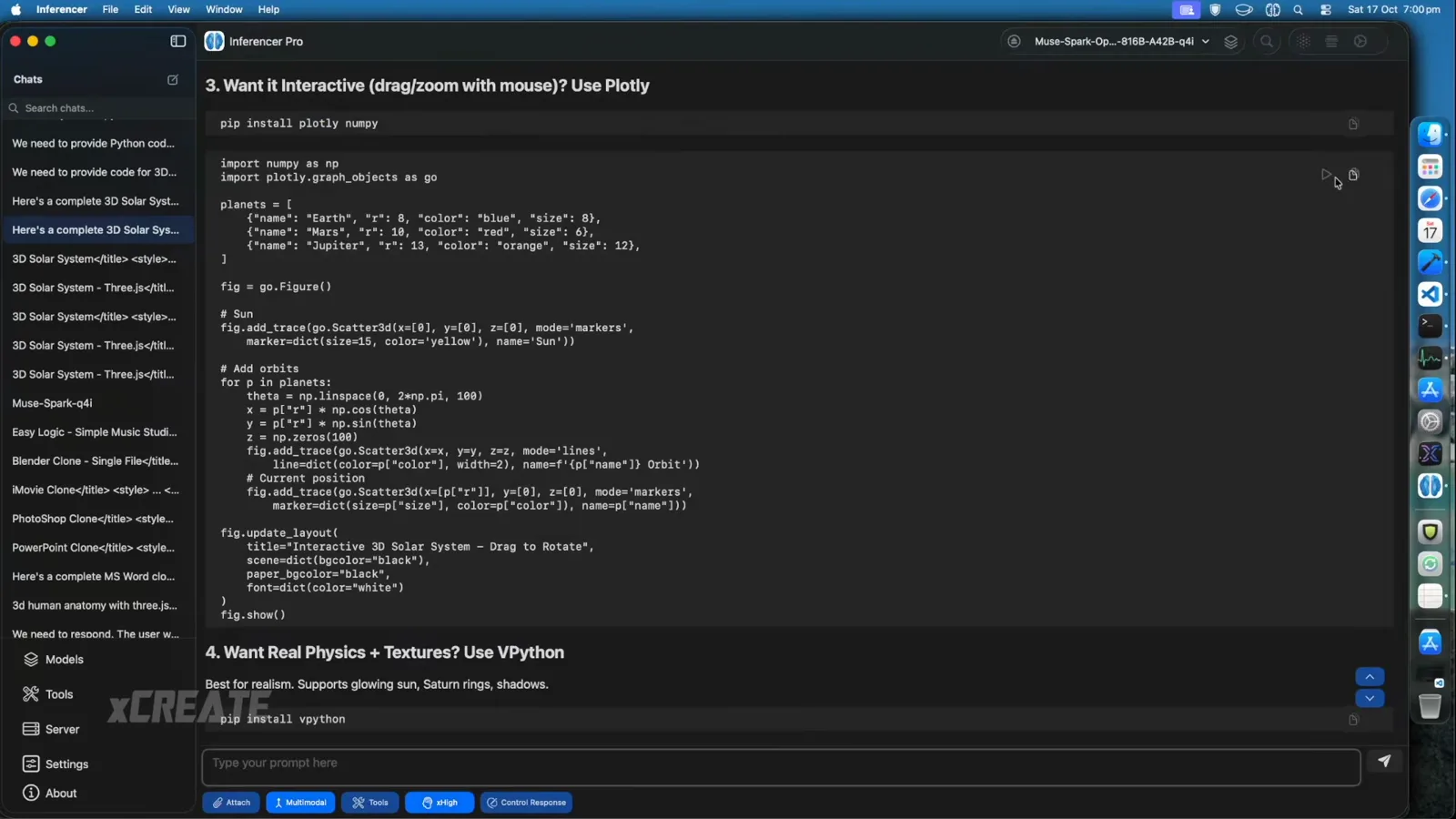
Task: Toggle the sidebar panel icon
Action: tap(178, 41)
